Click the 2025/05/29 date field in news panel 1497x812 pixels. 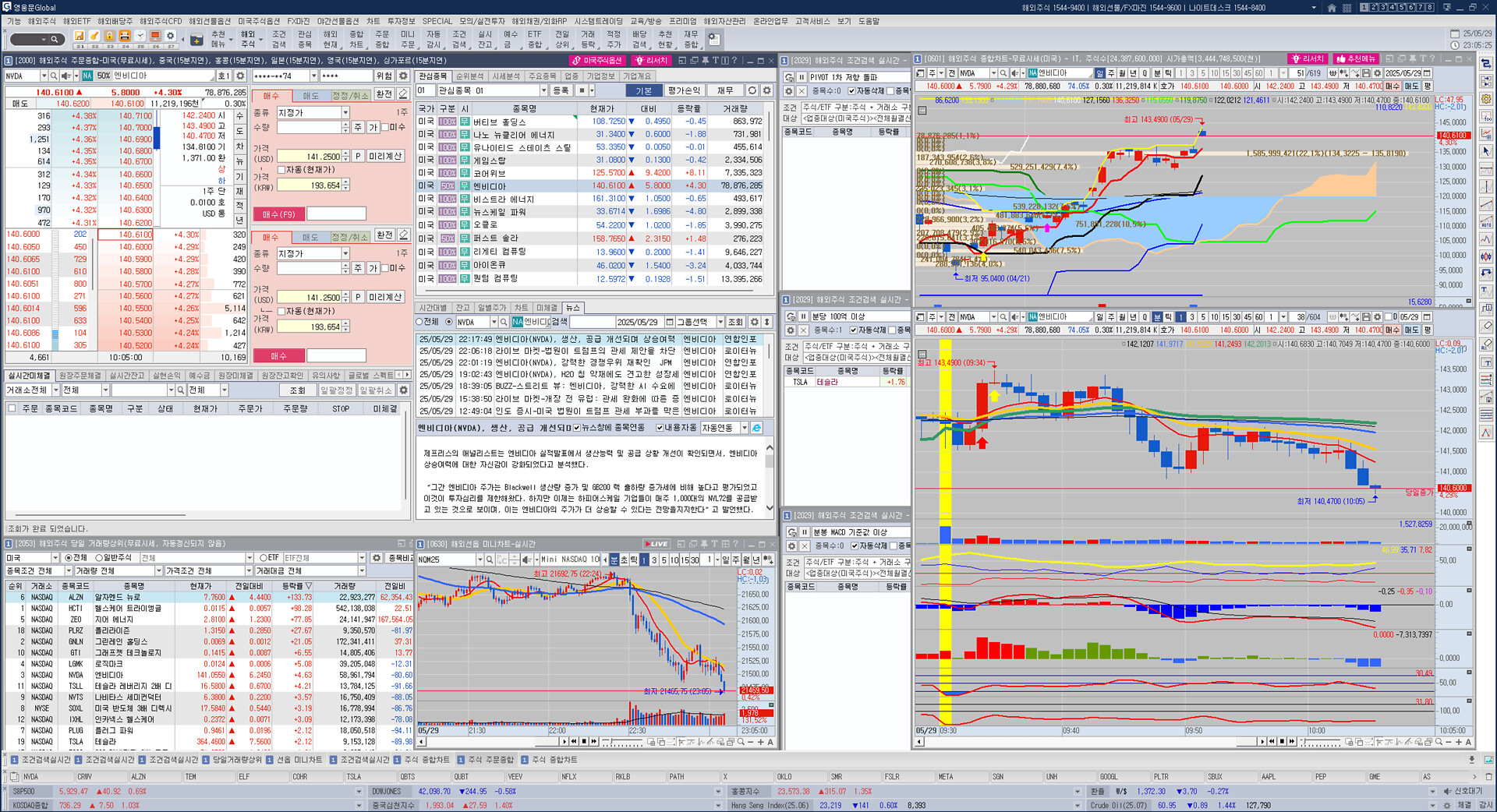pos(639,322)
